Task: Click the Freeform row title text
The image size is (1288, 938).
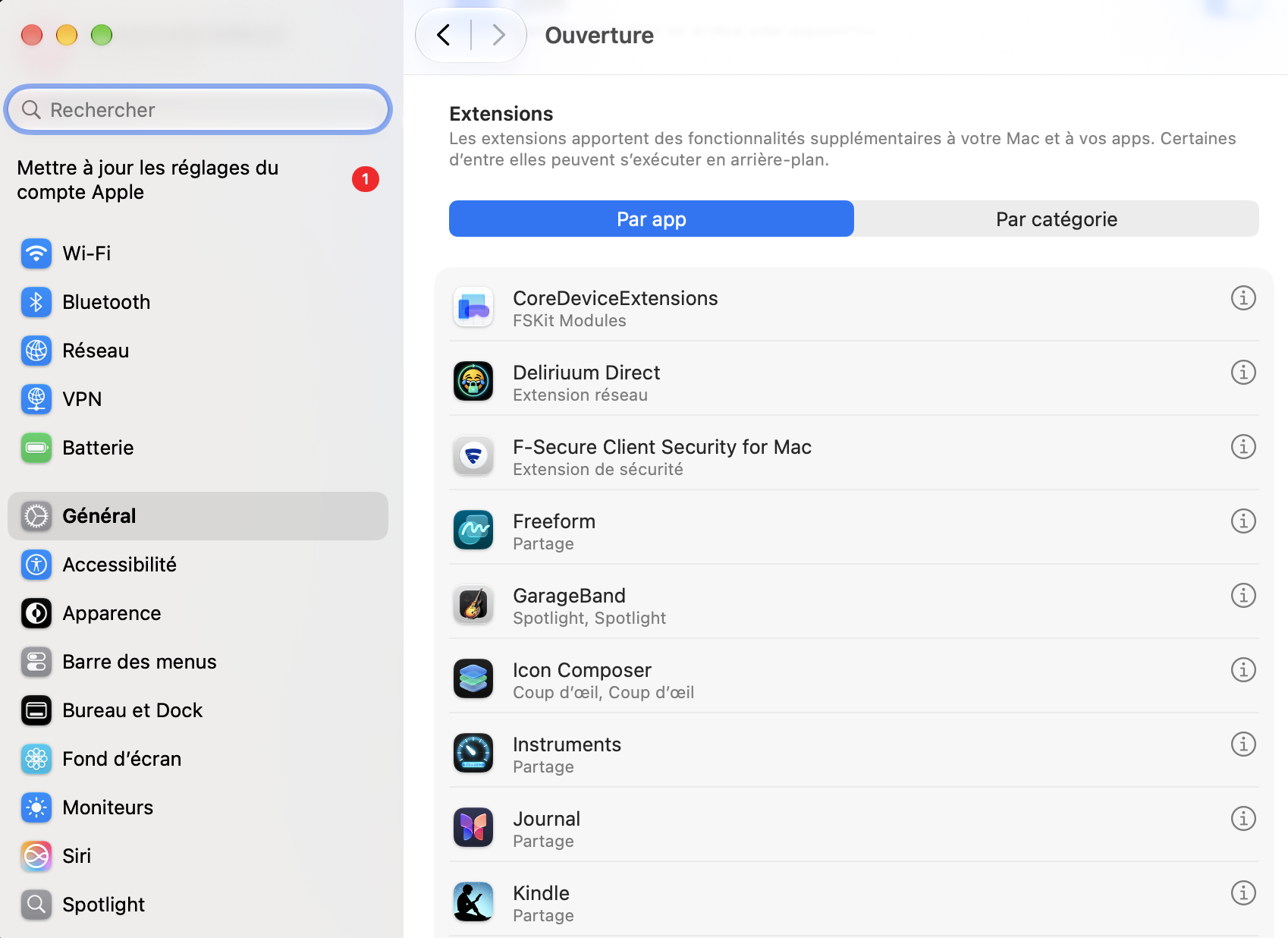Action: click(554, 521)
